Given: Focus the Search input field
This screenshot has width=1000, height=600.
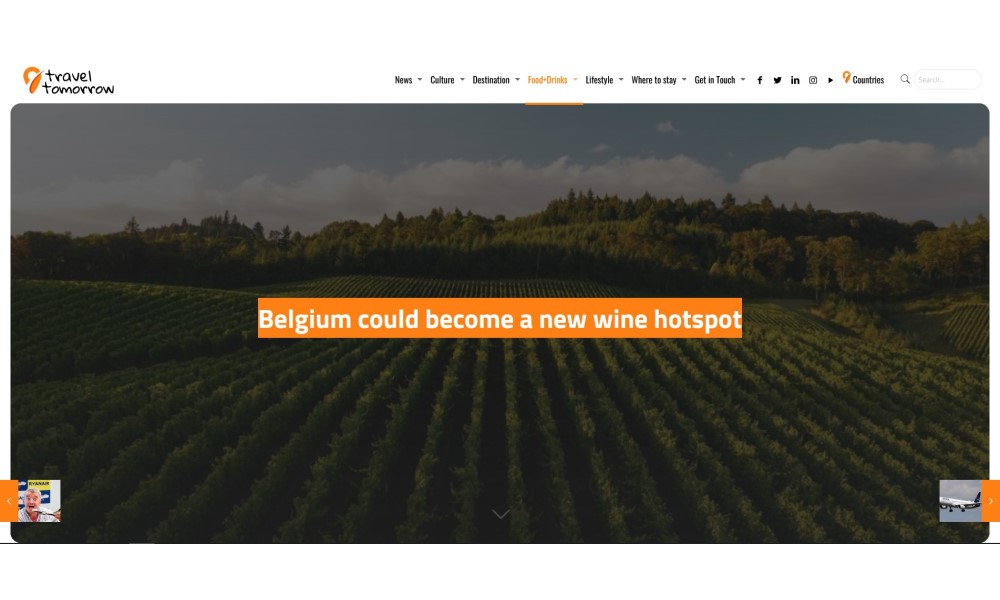Looking at the screenshot, I should point(948,80).
